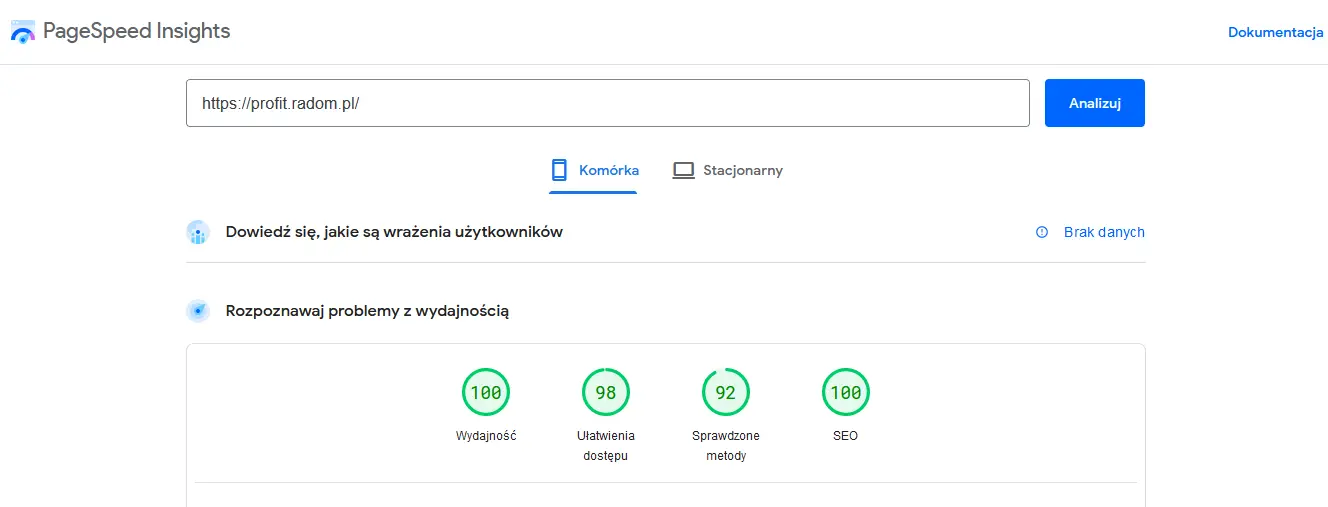Click the desktop monitor icon for Stacjonarny

click(683, 170)
